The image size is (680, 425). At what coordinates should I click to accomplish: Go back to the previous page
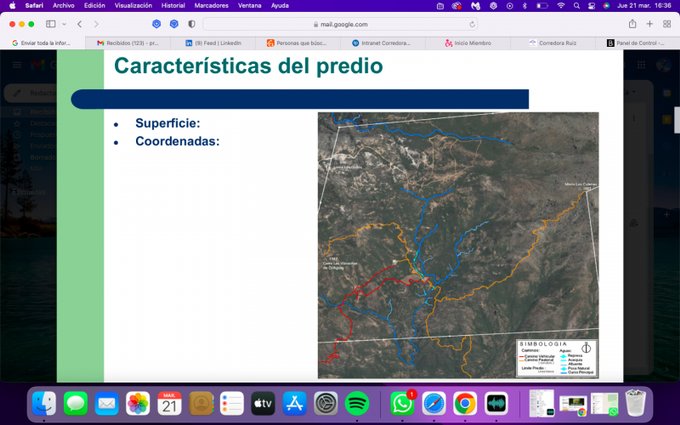pyautogui.click(x=80, y=24)
